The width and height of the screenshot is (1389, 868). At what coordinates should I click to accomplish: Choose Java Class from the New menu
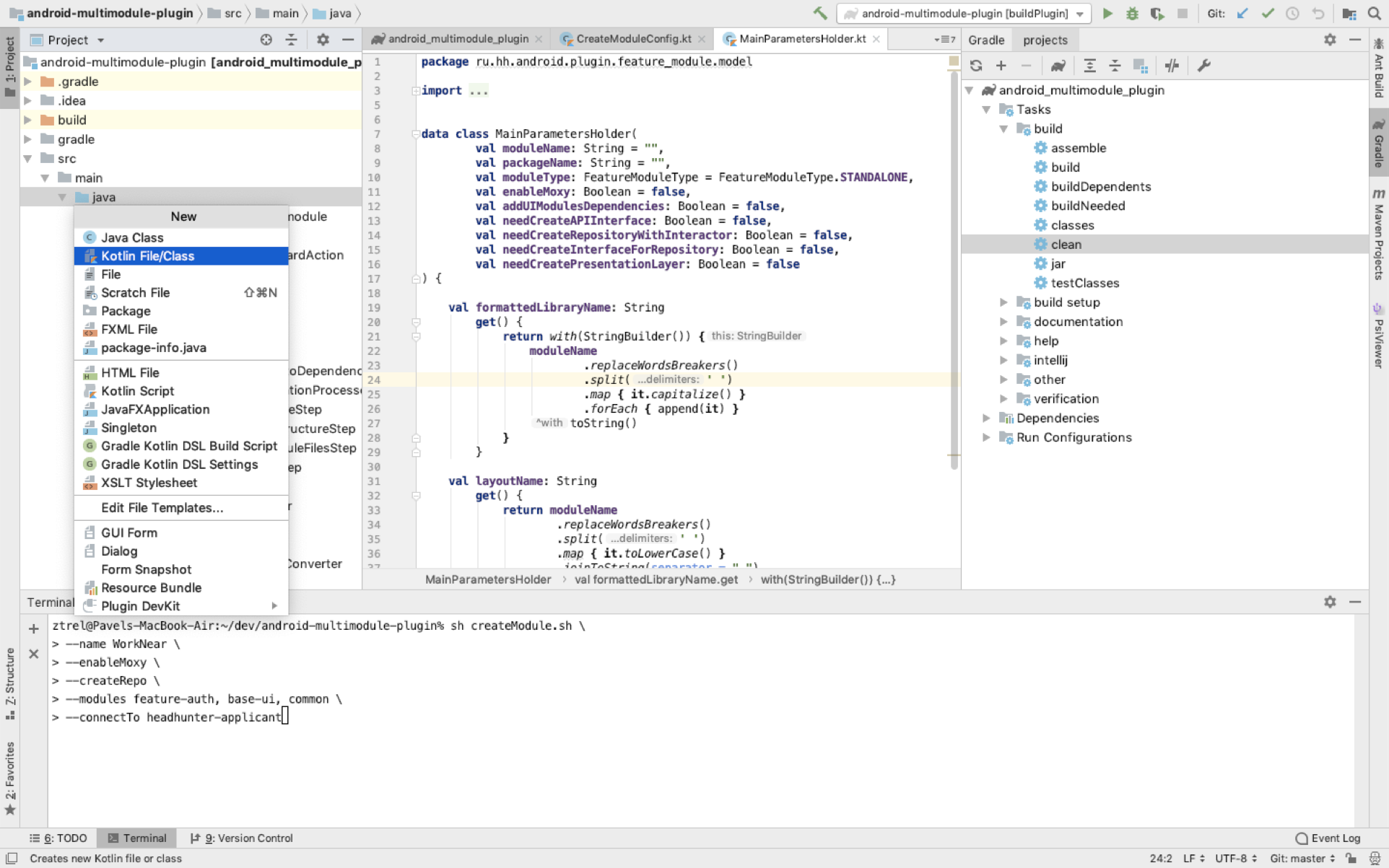click(181, 237)
